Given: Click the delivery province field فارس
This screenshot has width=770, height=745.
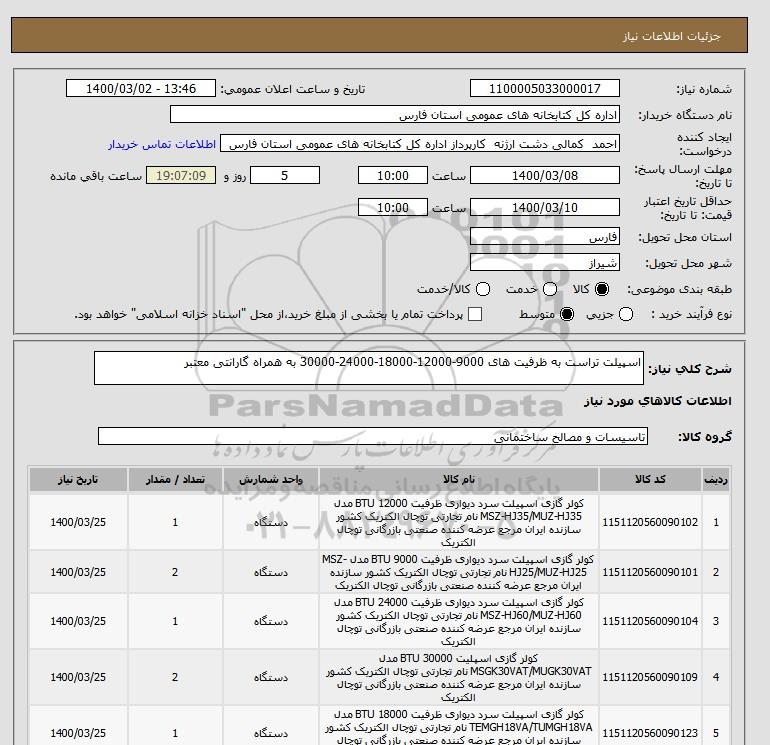Looking at the screenshot, I should coord(545,237).
